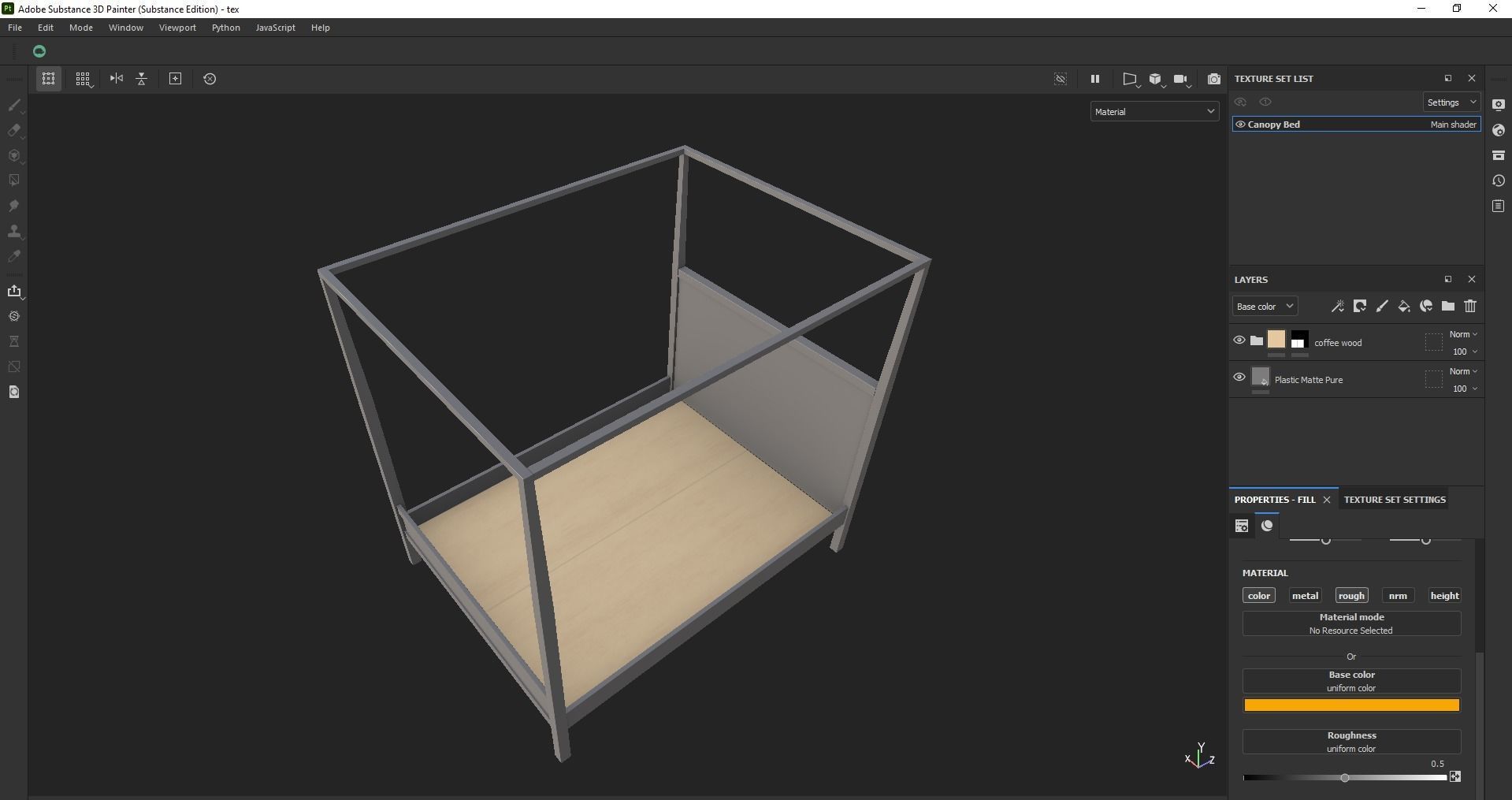This screenshot has width=1512, height=800.
Task: Click the add mask icon in Layers
Action: [x=1360, y=306]
